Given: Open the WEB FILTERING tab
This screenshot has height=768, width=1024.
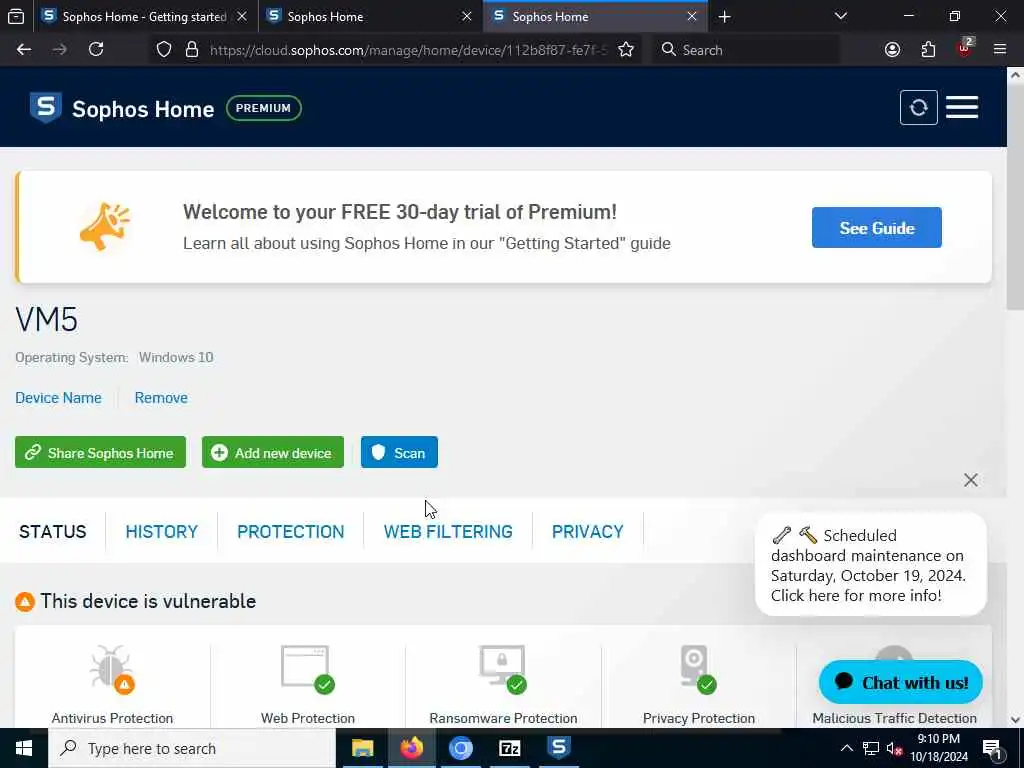Looking at the screenshot, I should pyautogui.click(x=448, y=532).
